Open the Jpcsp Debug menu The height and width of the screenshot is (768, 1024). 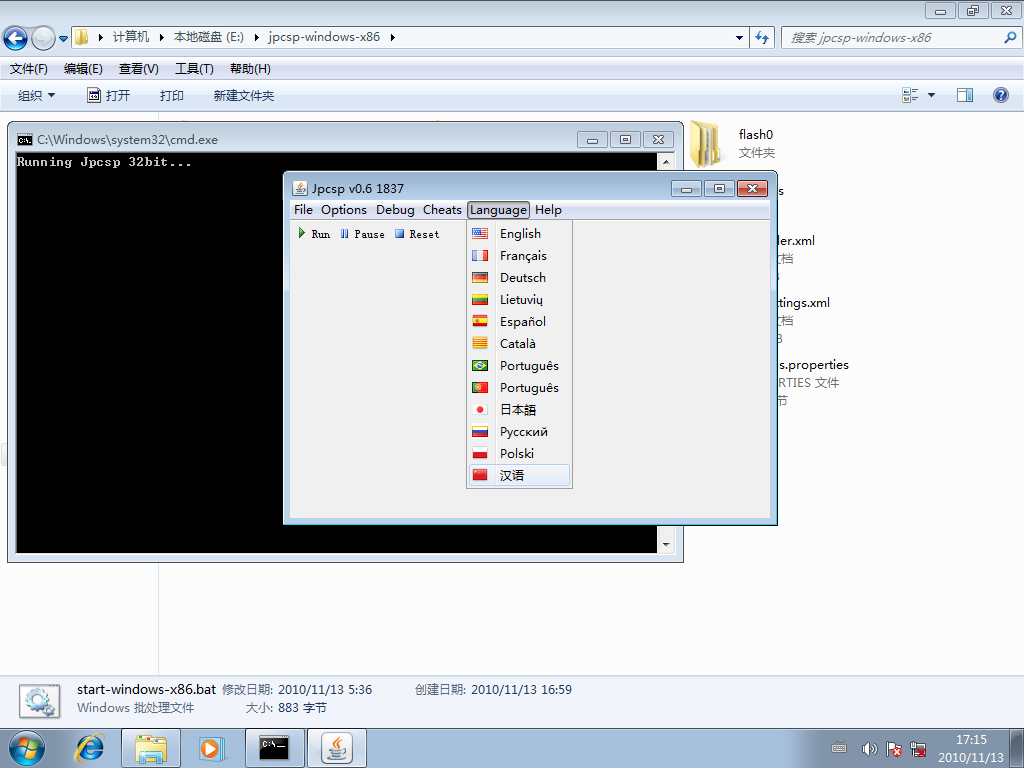[x=395, y=210]
